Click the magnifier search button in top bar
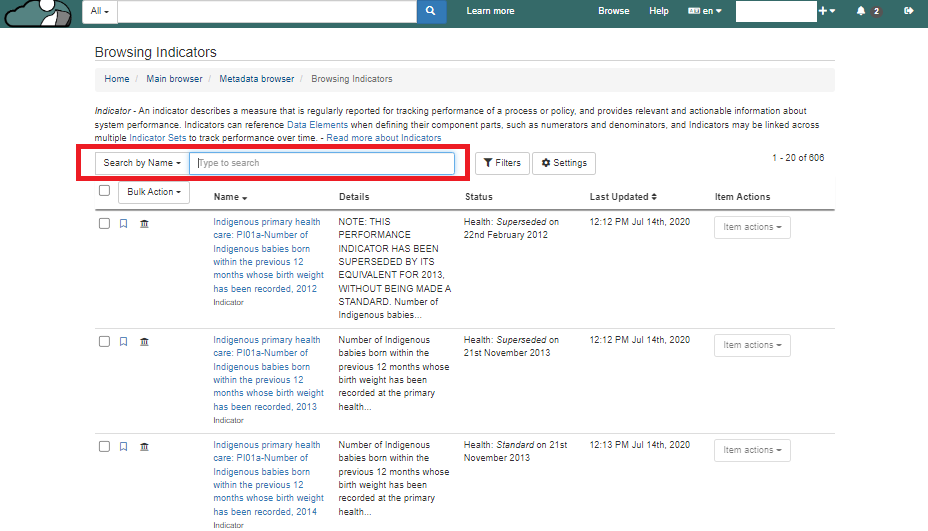928x531 pixels. (x=431, y=11)
